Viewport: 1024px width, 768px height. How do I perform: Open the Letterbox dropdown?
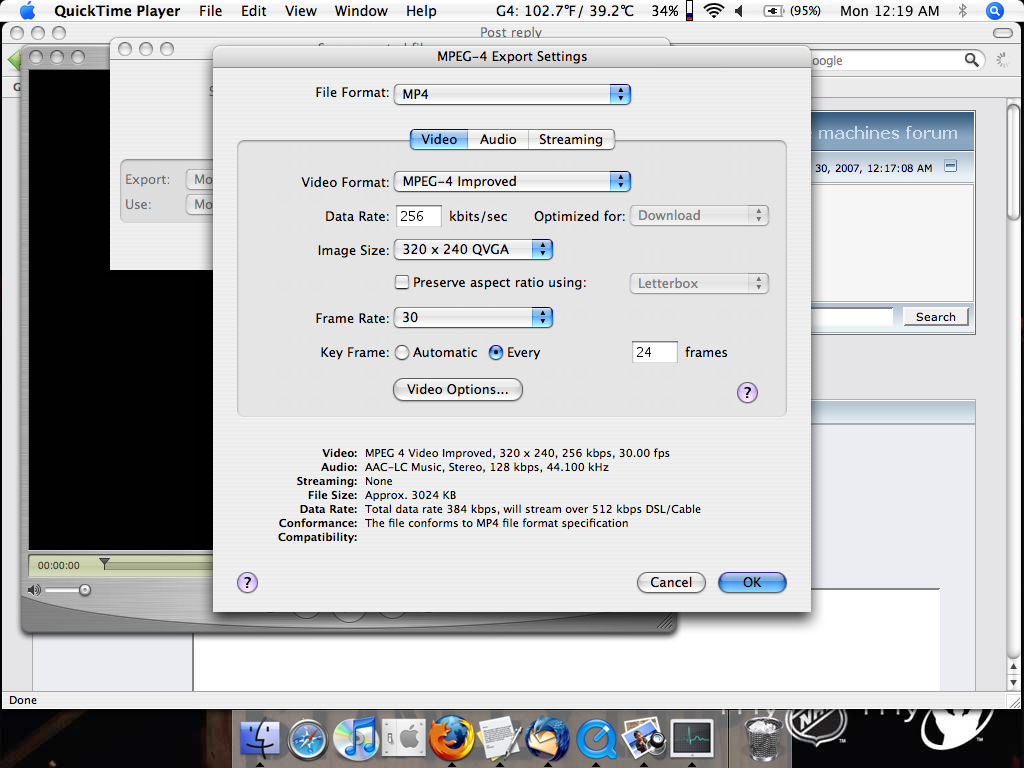(699, 283)
